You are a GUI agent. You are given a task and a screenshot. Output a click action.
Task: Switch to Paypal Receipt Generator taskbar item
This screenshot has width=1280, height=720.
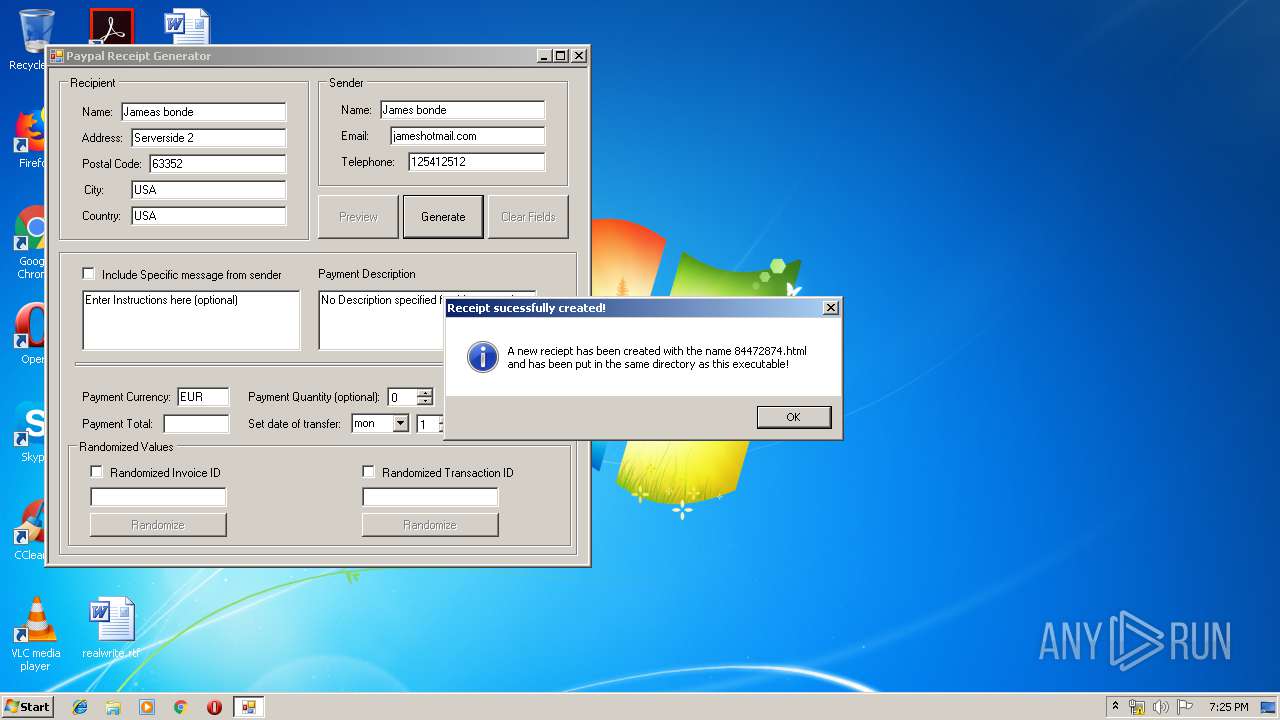click(248, 707)
